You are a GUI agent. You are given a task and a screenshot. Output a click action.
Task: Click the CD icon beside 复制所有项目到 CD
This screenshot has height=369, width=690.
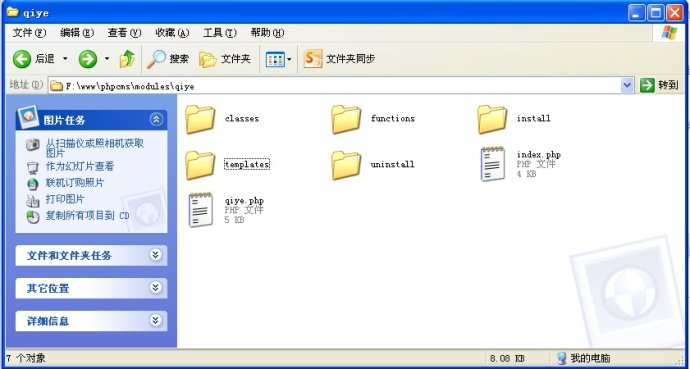pyautogui.click(x=33, y=216)
